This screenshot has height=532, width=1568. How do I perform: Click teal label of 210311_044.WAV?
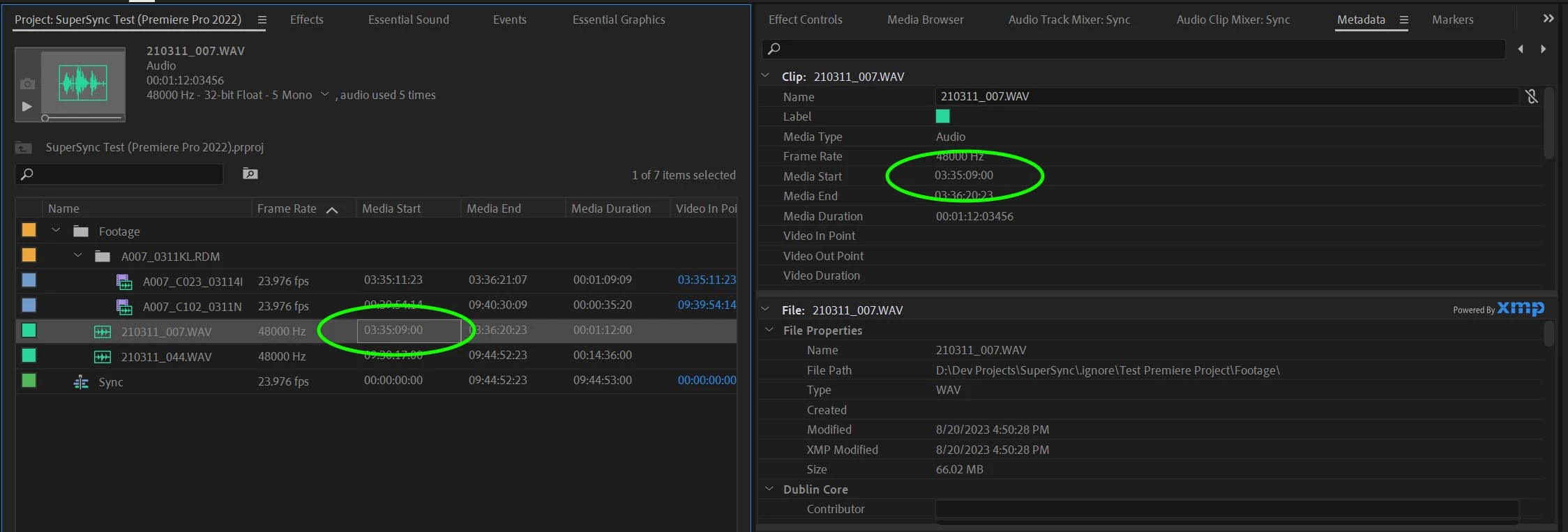(x=29, y=356)
